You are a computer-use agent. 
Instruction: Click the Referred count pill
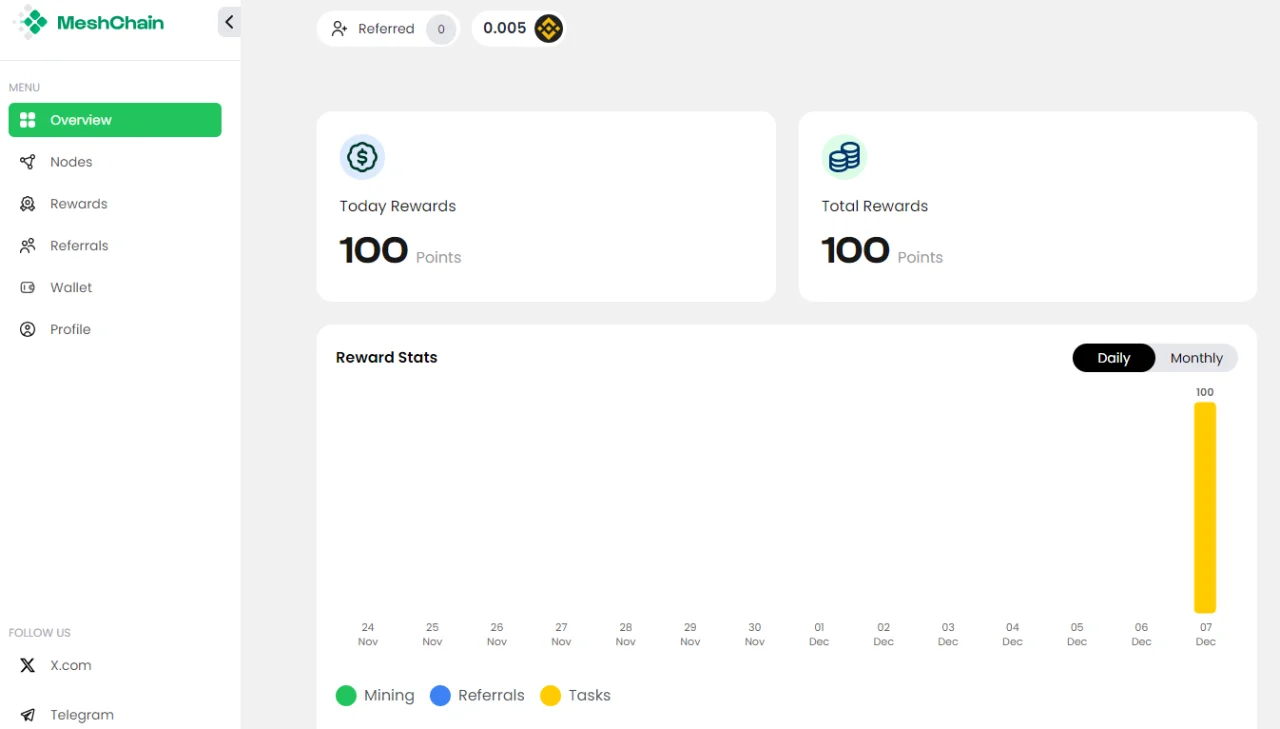click(388, 29)
